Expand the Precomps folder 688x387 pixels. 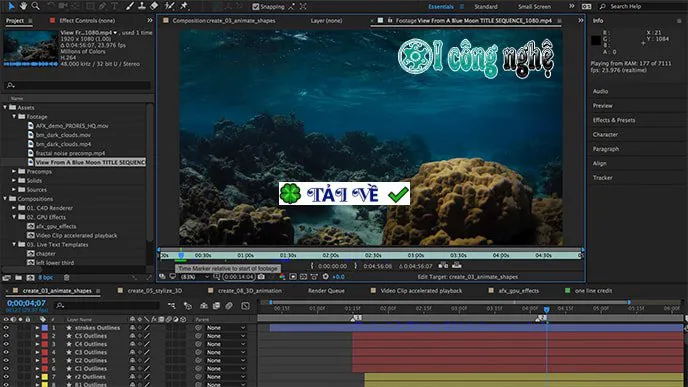(x=14, y=171)
